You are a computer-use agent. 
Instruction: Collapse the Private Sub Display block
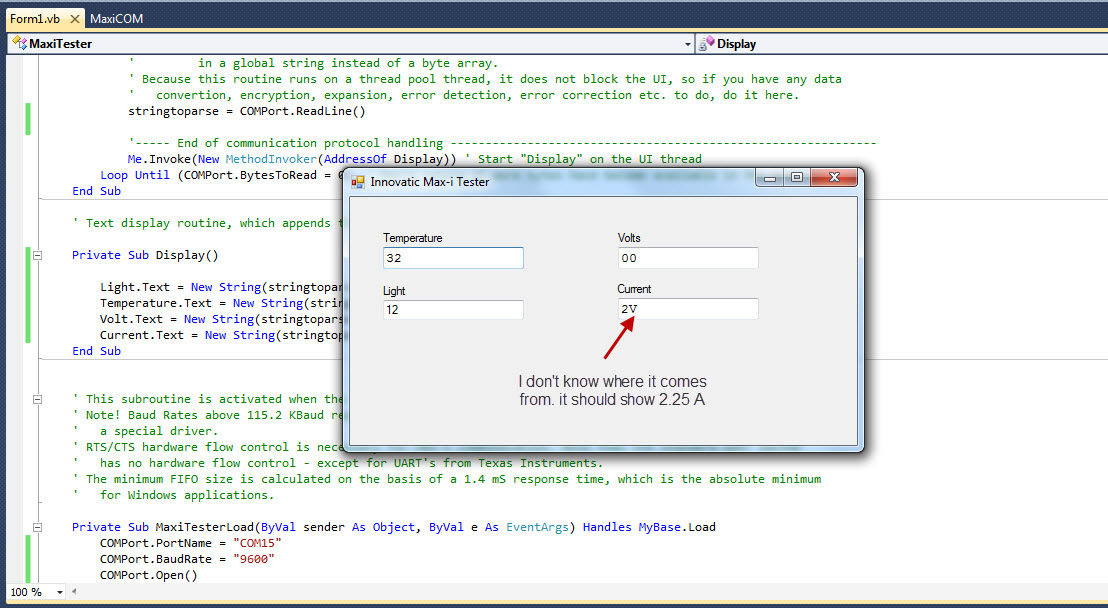click(x=37, y=255)
